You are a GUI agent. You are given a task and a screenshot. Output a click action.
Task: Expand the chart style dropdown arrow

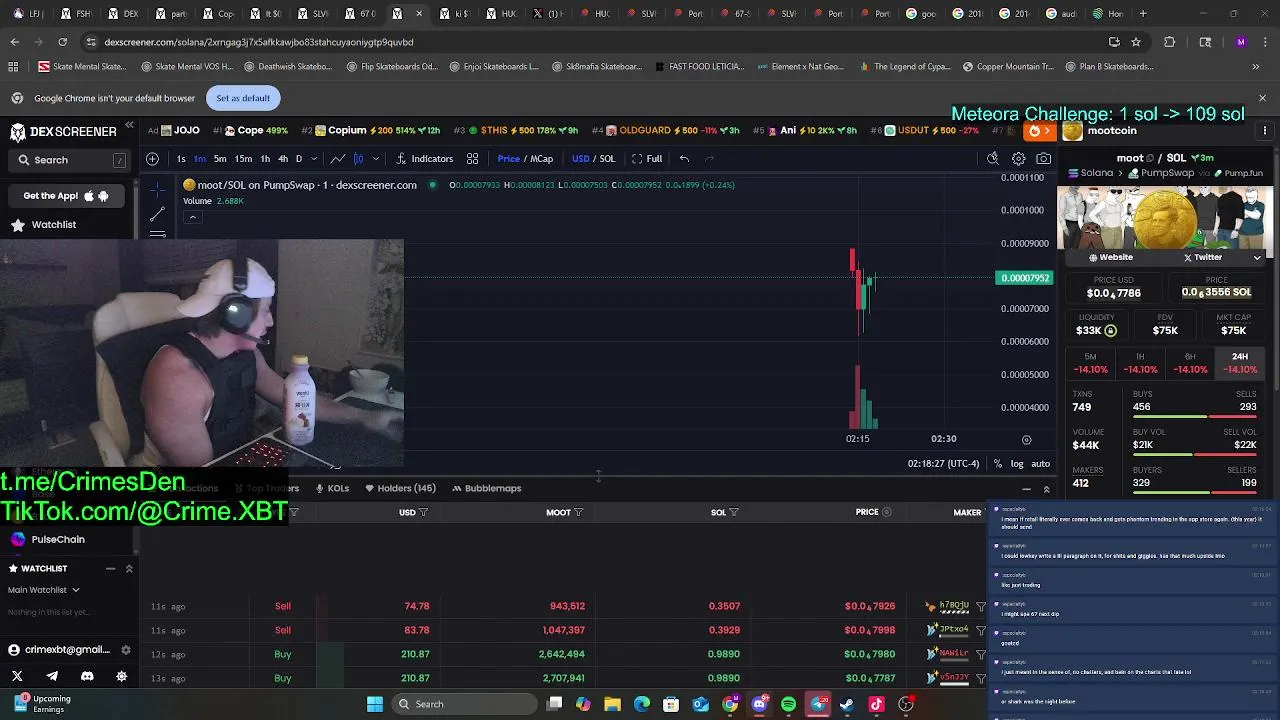[x=374, y=158]
